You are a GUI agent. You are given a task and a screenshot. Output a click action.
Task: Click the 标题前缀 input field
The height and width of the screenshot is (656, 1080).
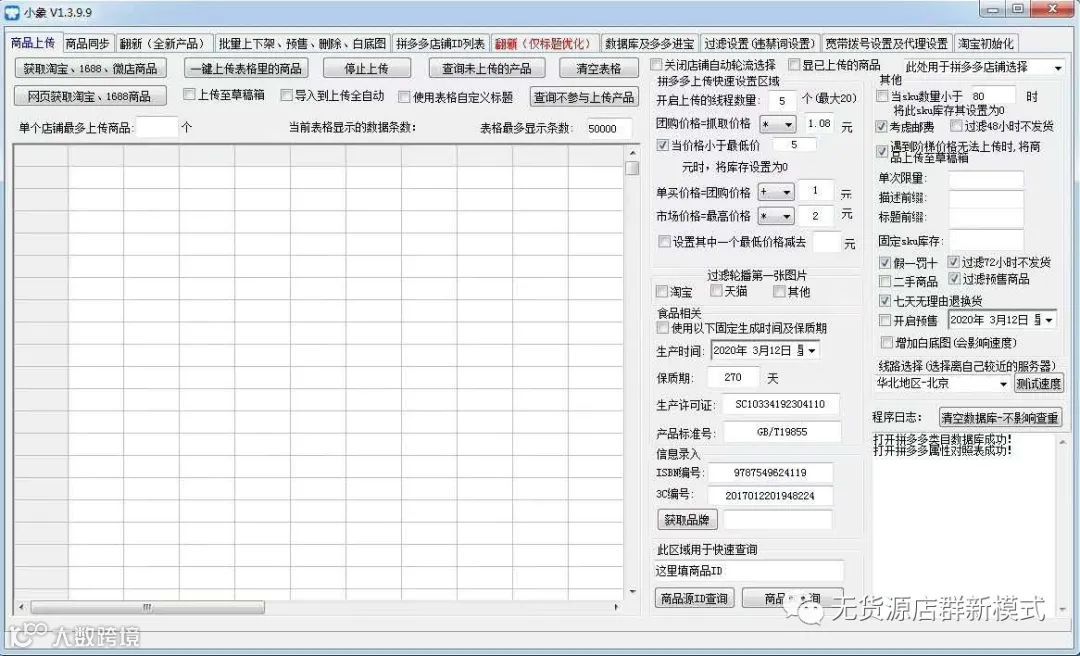click(986, 218)
